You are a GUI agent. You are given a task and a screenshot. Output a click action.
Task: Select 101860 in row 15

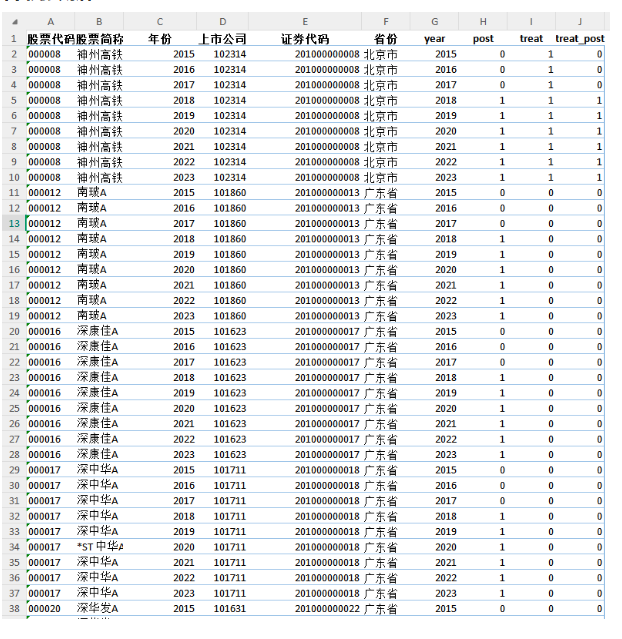223,254
